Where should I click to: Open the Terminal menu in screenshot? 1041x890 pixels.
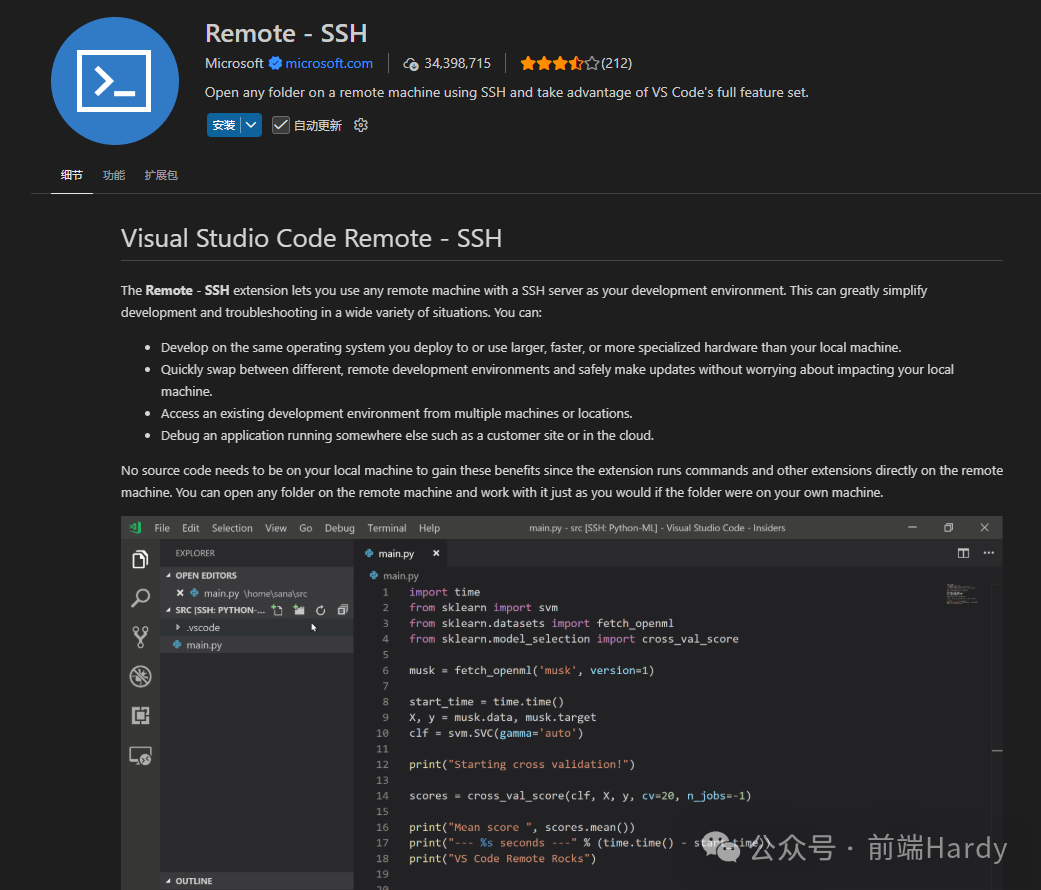(x=386, y=528)
